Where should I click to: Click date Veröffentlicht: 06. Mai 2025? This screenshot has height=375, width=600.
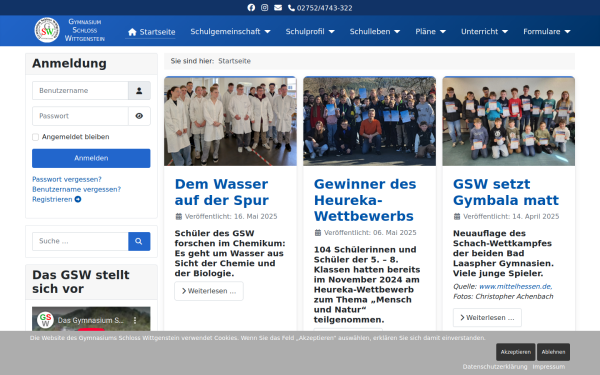365,233
